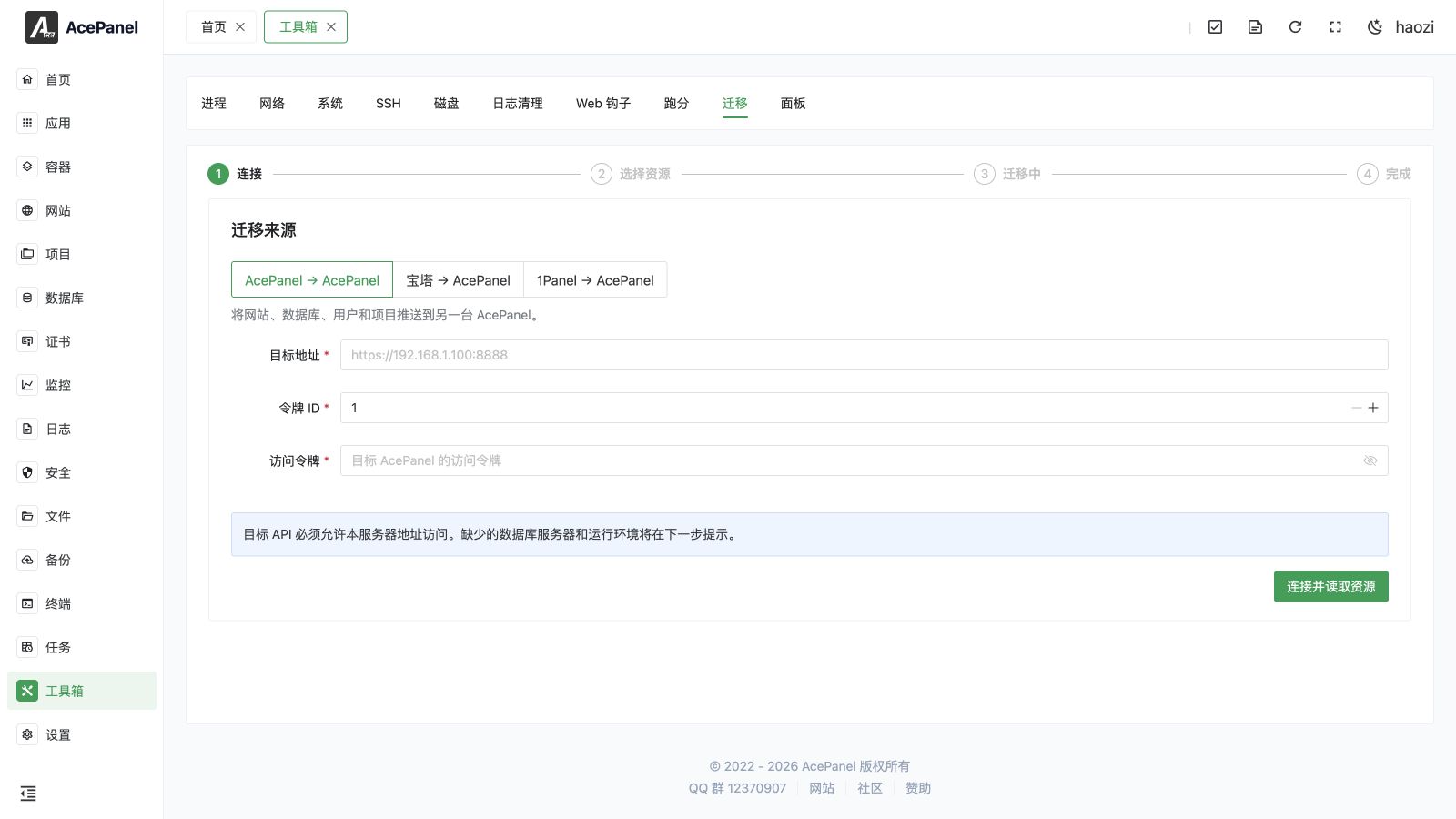The width and height of the screenshot is (1456, 819).
Task: Switch to the 网络 tab
Action: 272,104
